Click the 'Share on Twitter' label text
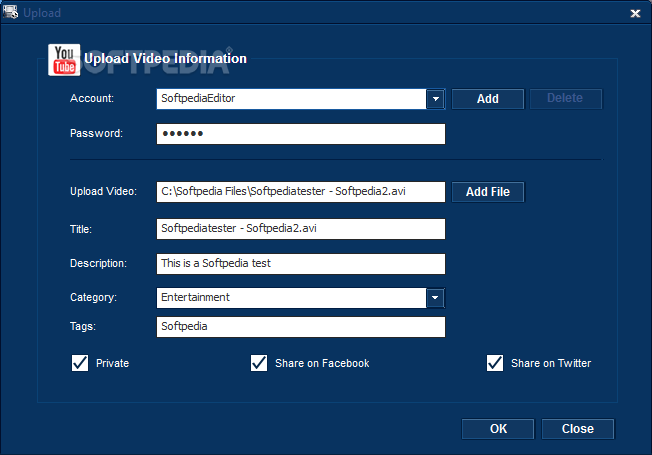This screenshot has width=652, height=455. coord(551,363)
